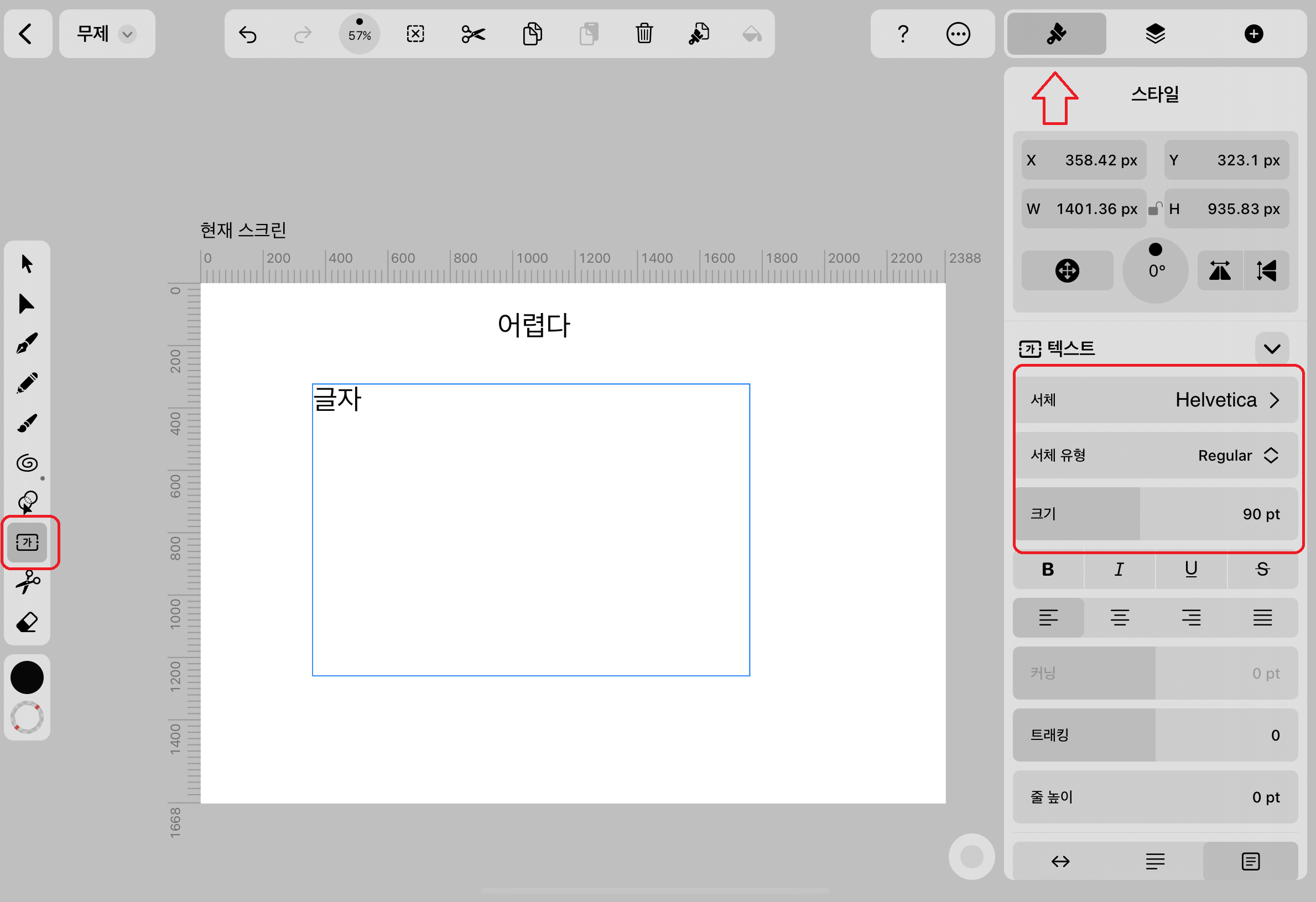Collapse the 텍스트 section
The height and width of the screenshot is (902, 1316).
pyautogui.click(x=1272, y=349)
